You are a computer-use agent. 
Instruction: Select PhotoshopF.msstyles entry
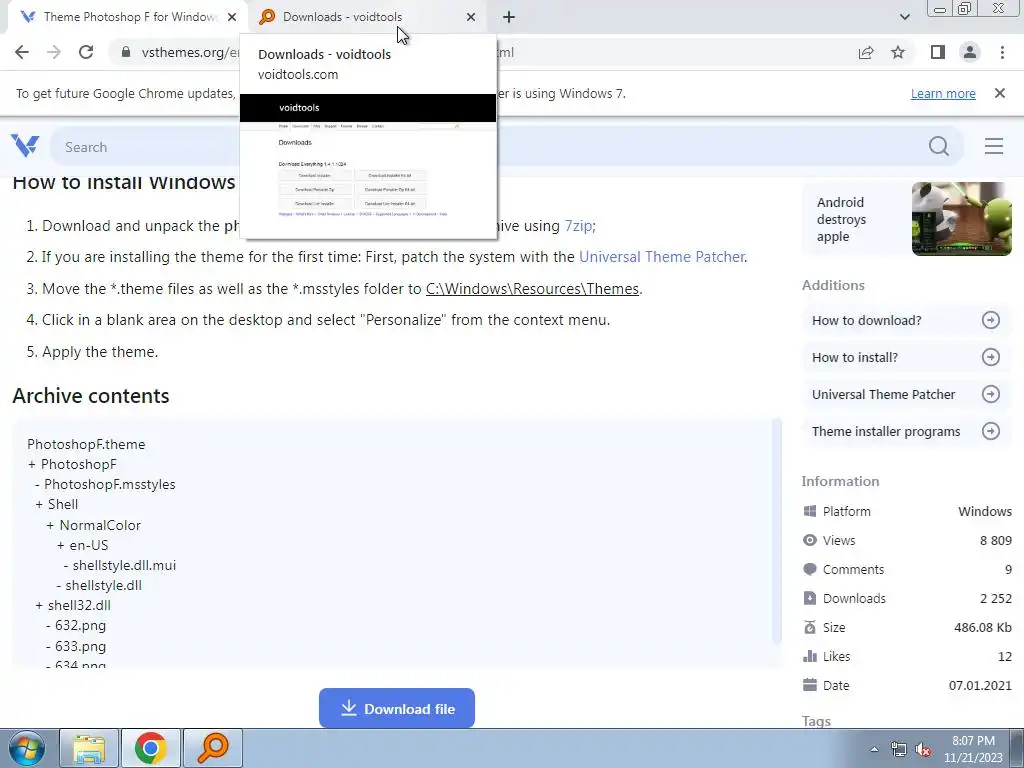coord(110,485)
